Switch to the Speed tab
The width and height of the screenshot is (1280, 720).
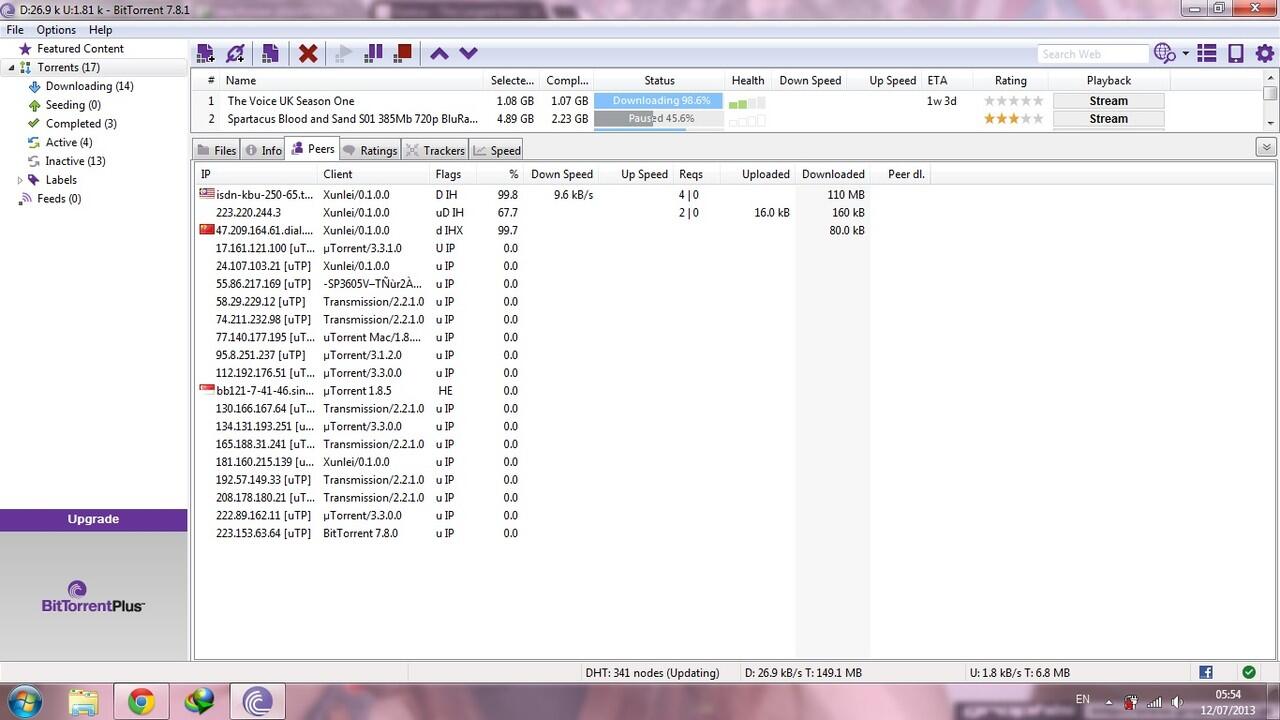497,150
